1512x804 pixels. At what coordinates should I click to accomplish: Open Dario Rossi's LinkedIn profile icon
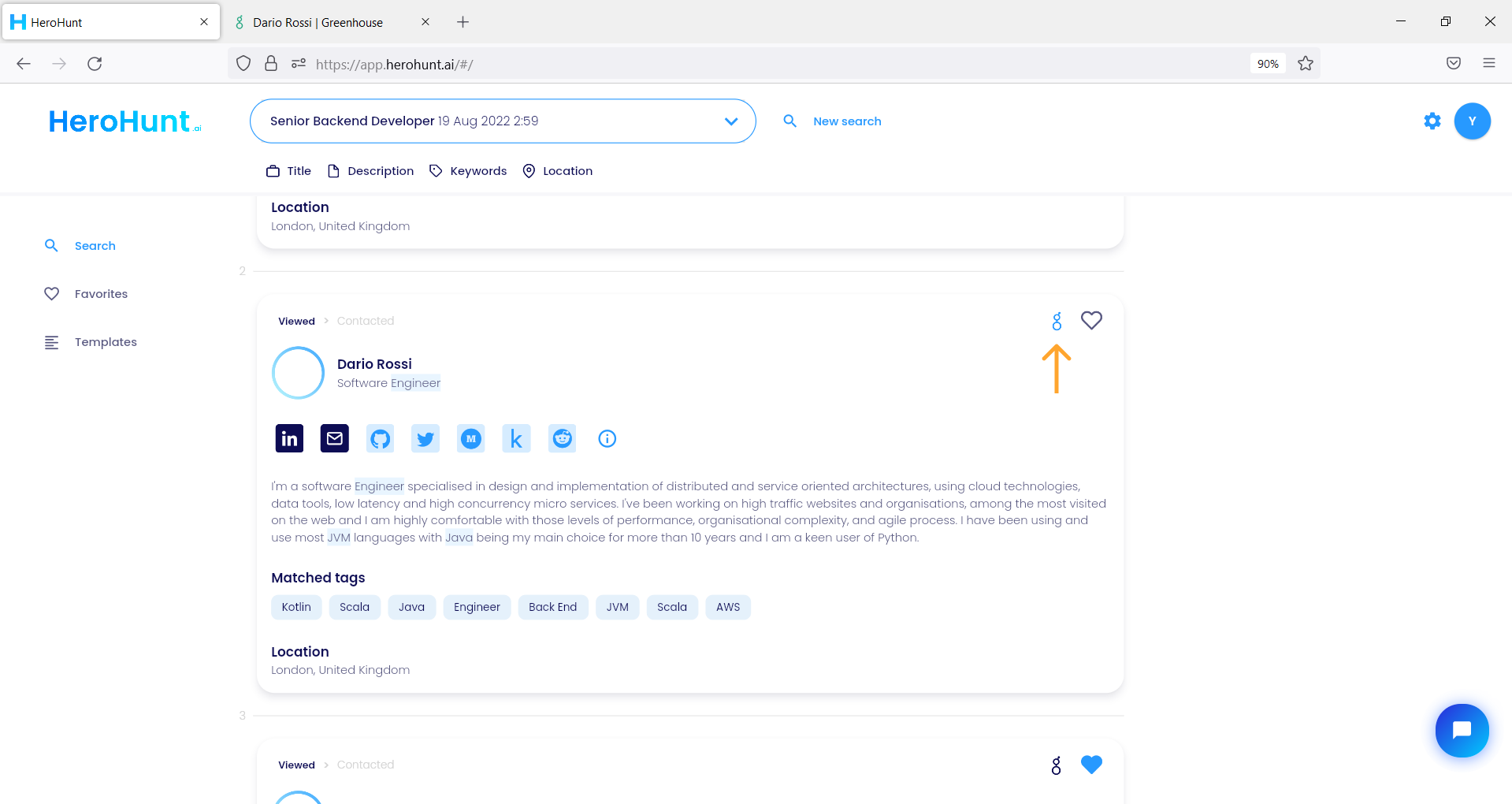tap(289, 438)
